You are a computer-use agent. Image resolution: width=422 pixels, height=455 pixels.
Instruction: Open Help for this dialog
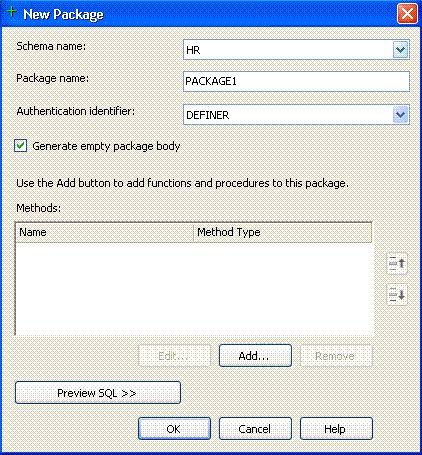(336, 429)
